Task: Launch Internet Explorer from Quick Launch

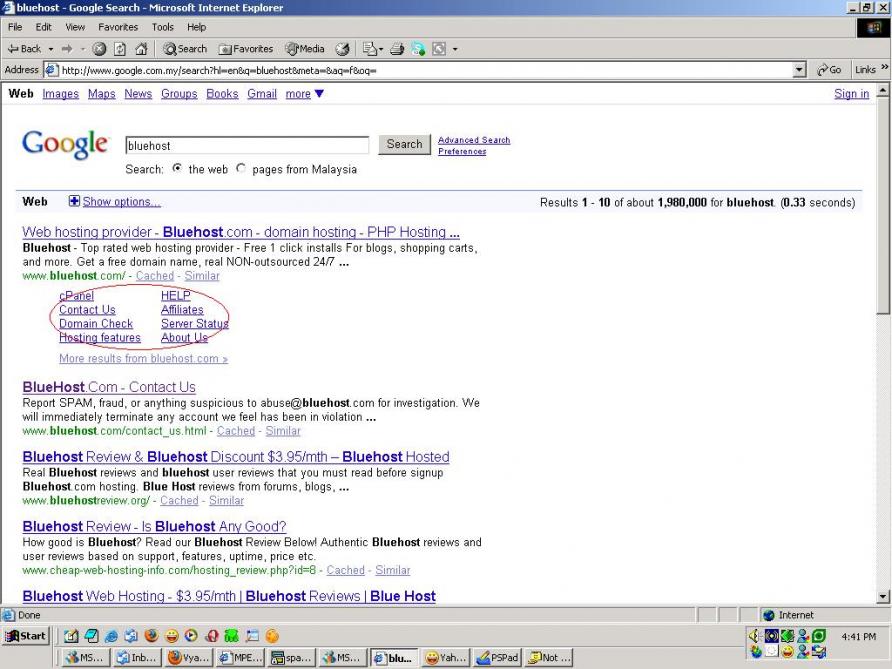Action: click(112, 635)
